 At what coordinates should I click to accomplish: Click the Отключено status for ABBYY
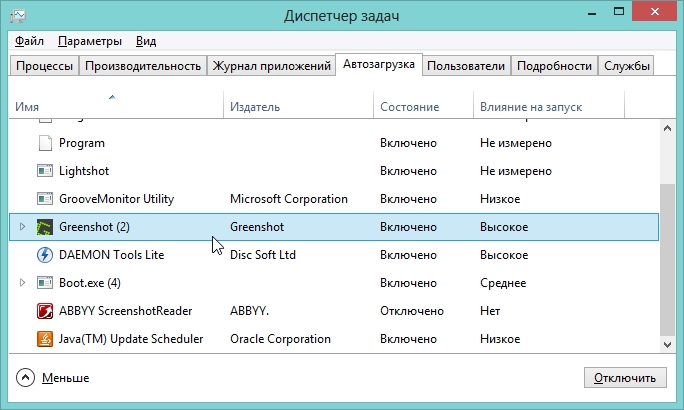coord(412,311)
